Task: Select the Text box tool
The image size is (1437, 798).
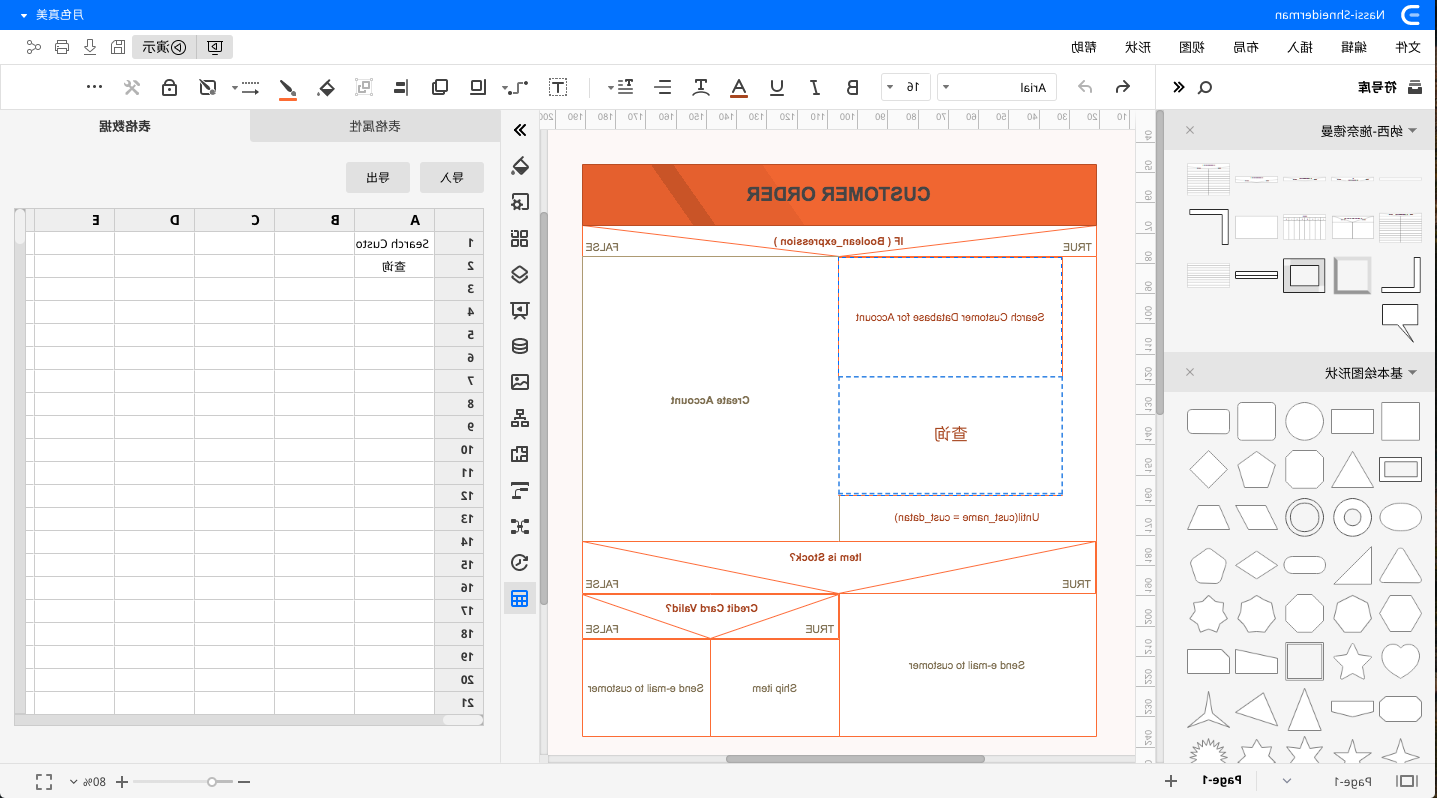Action: (x=558, y=87)
